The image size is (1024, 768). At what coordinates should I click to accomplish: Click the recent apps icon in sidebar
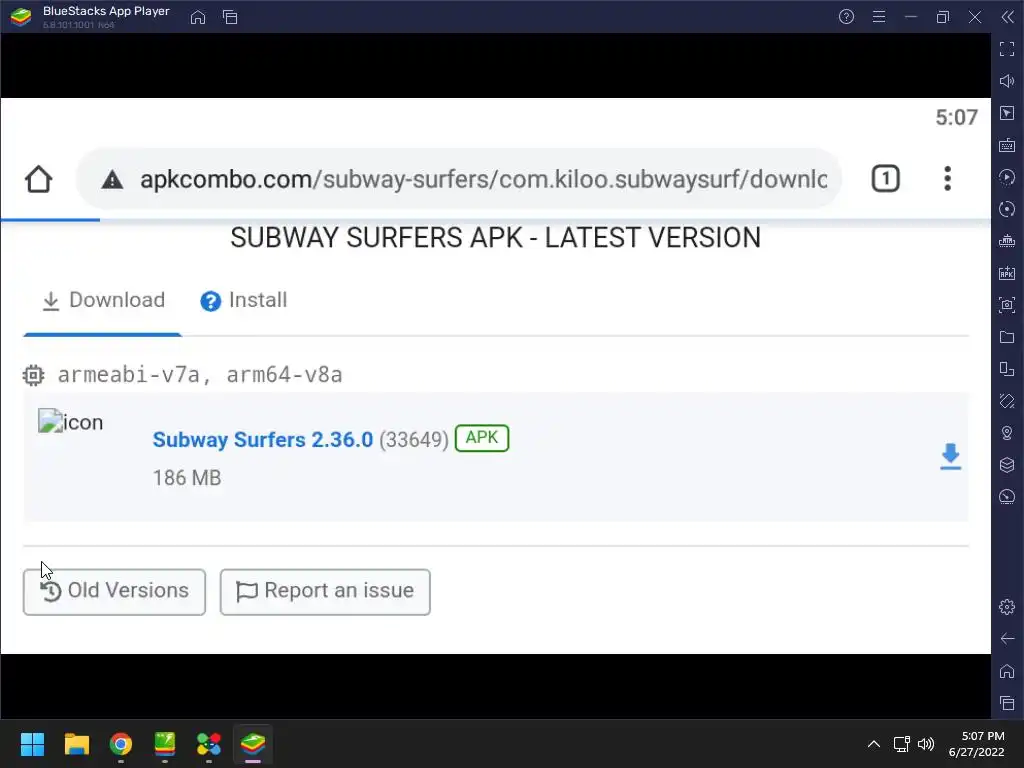point(1007,703)
